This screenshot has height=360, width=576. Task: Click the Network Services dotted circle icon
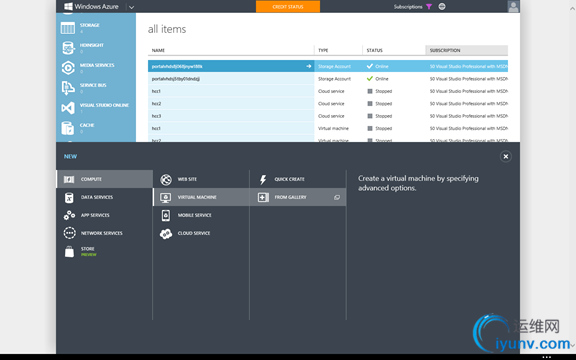pos(69,233)
